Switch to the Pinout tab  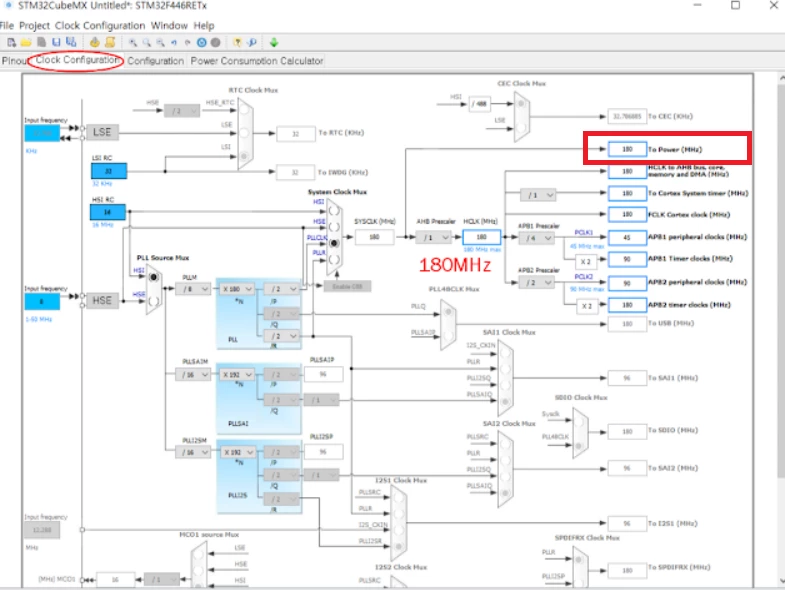point(14,61)
